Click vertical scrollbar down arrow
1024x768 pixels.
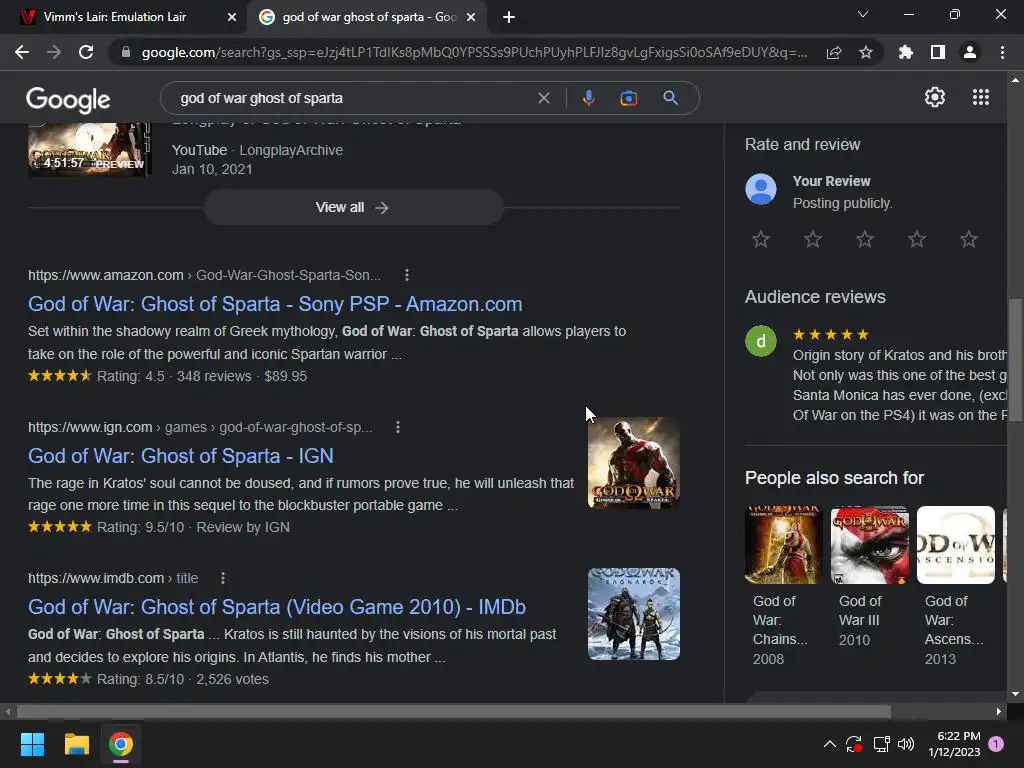coord(1015,694)
